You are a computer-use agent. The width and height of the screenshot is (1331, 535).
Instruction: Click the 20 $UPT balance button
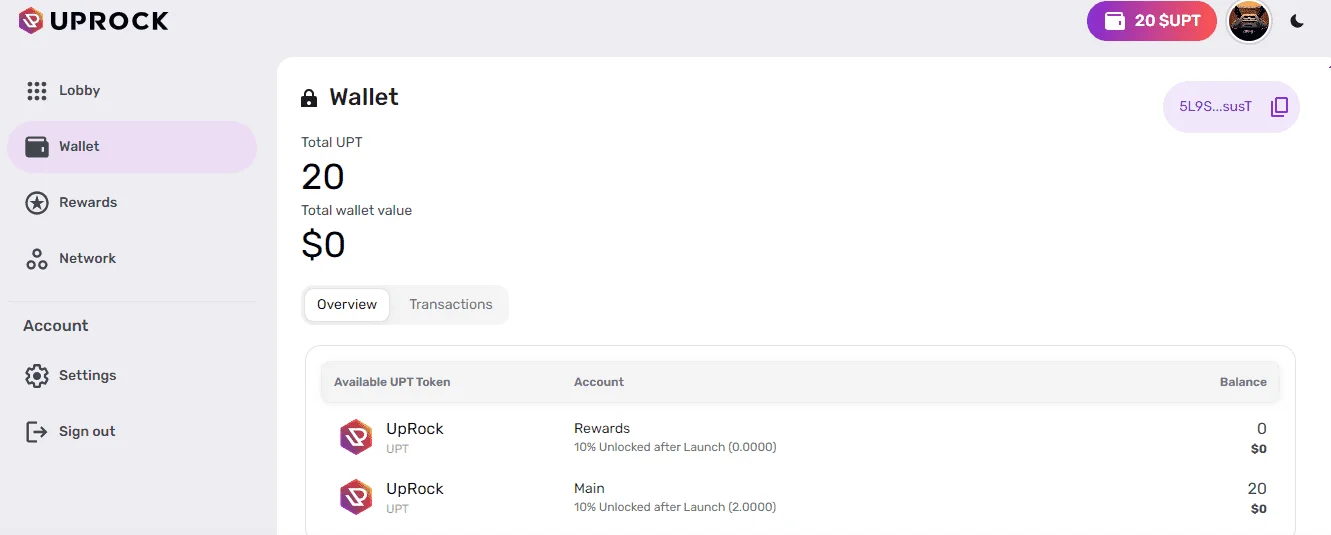pos(1152,21)
